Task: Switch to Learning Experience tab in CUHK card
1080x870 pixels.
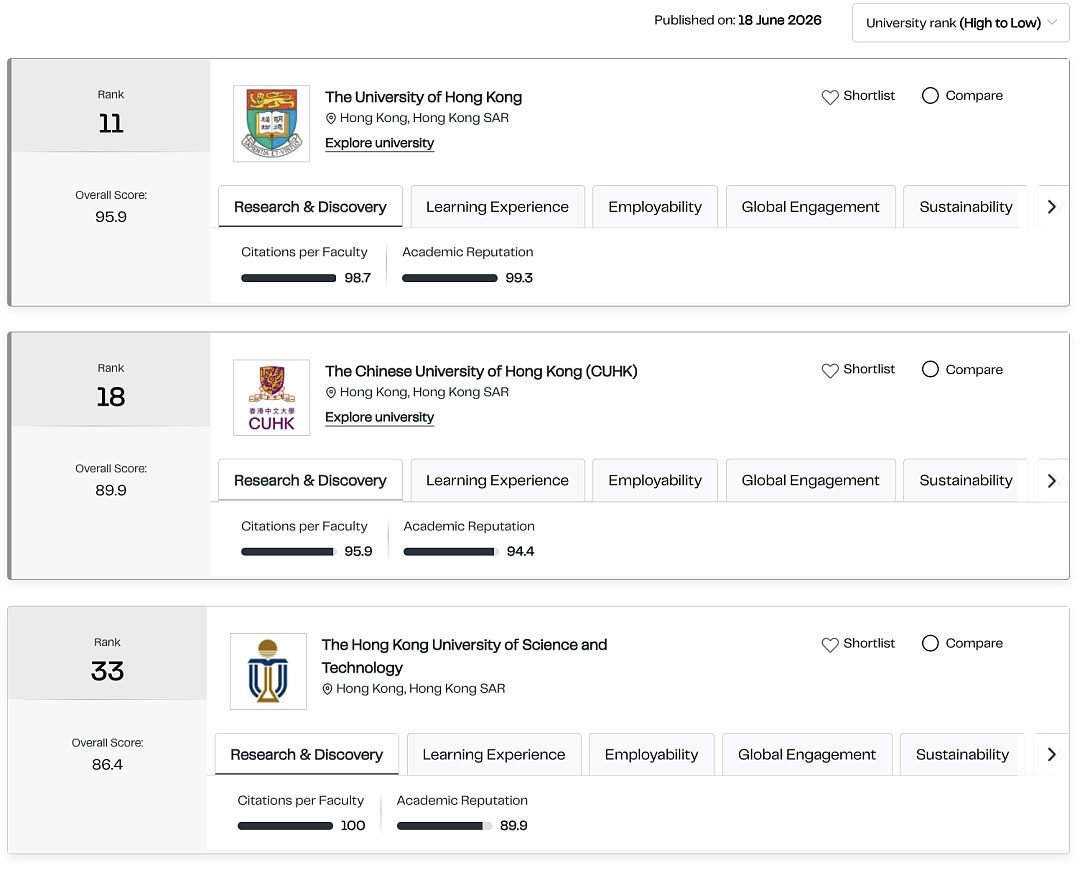Action: 497,480
